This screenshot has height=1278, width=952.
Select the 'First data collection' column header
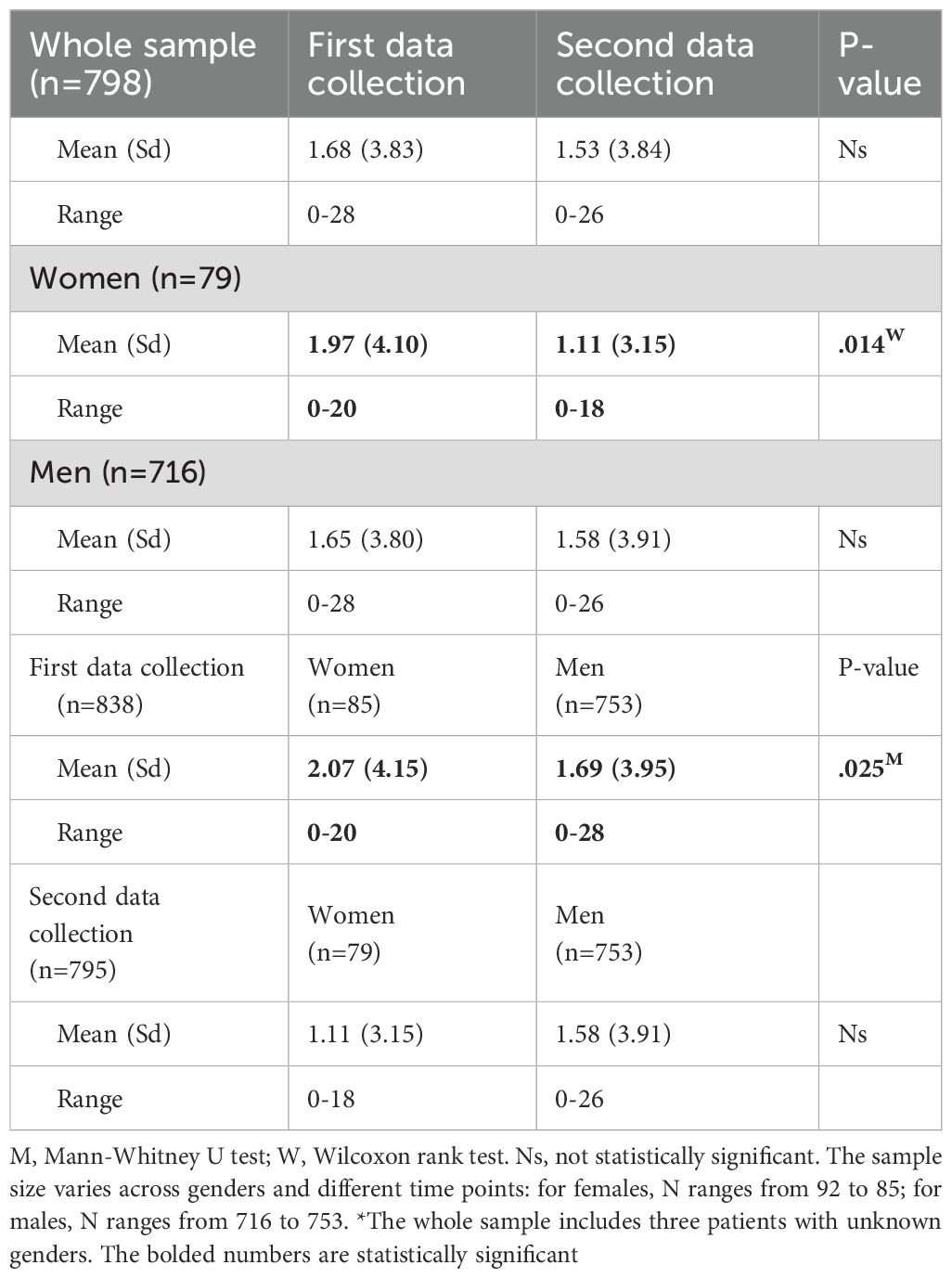click(387, 63)
